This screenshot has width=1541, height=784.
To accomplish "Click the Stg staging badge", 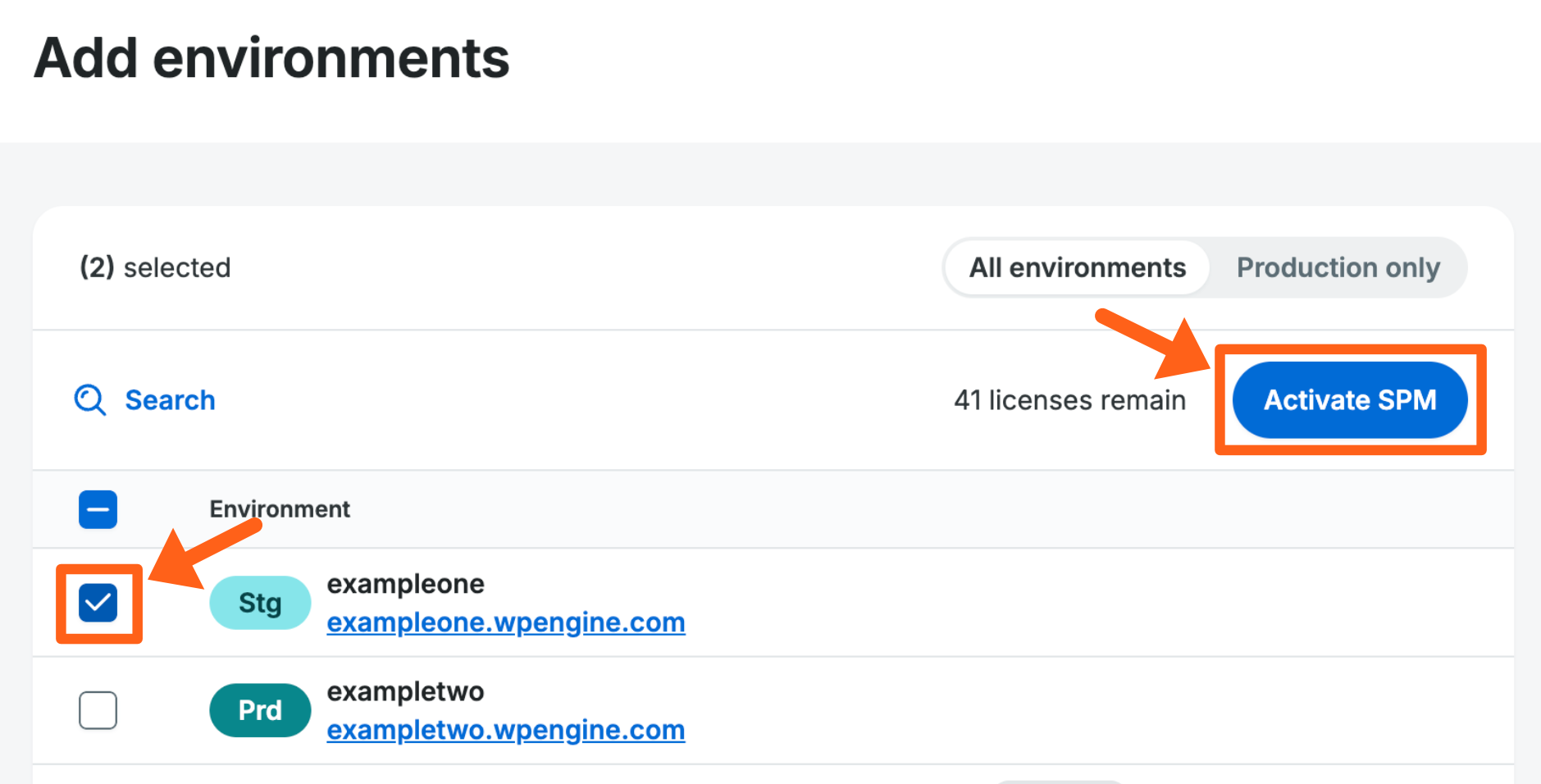I will (x=260, y=603).
